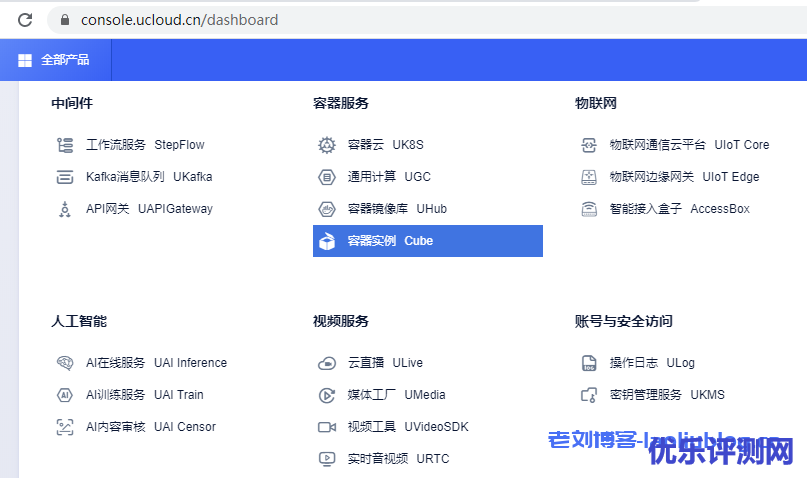Screen dimensions: 807x478
Task: Click the UAPIGateway icon
Action: coord(65,209)
